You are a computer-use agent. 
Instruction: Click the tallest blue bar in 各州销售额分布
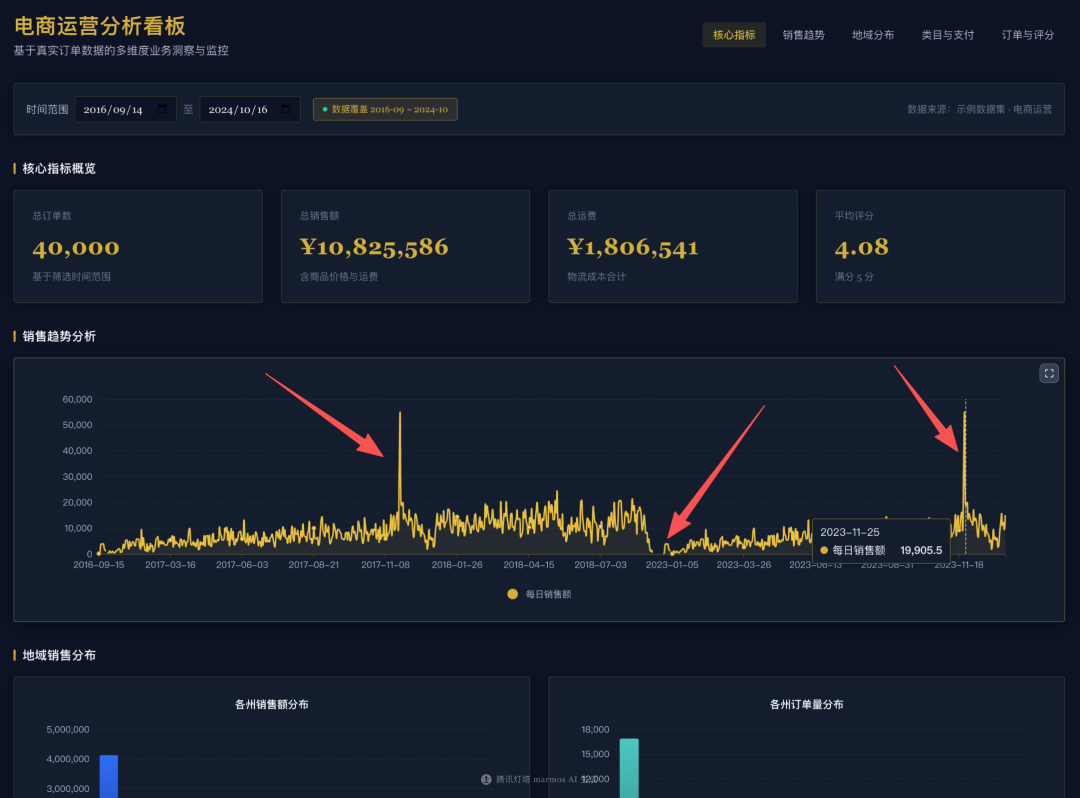tap(109, 777)
